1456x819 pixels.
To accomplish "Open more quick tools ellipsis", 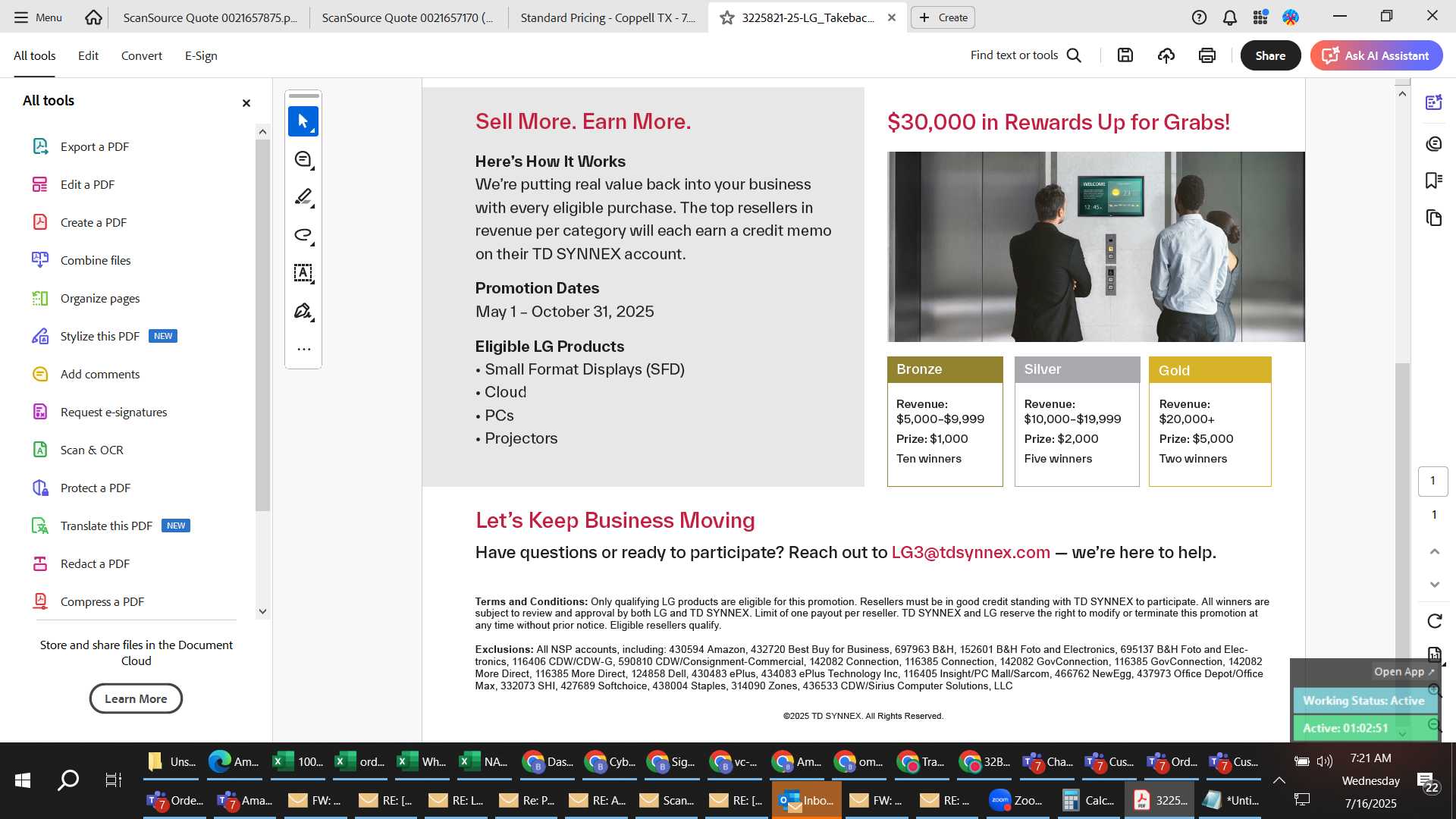I will pyautogui.click(x=303, y=350).
